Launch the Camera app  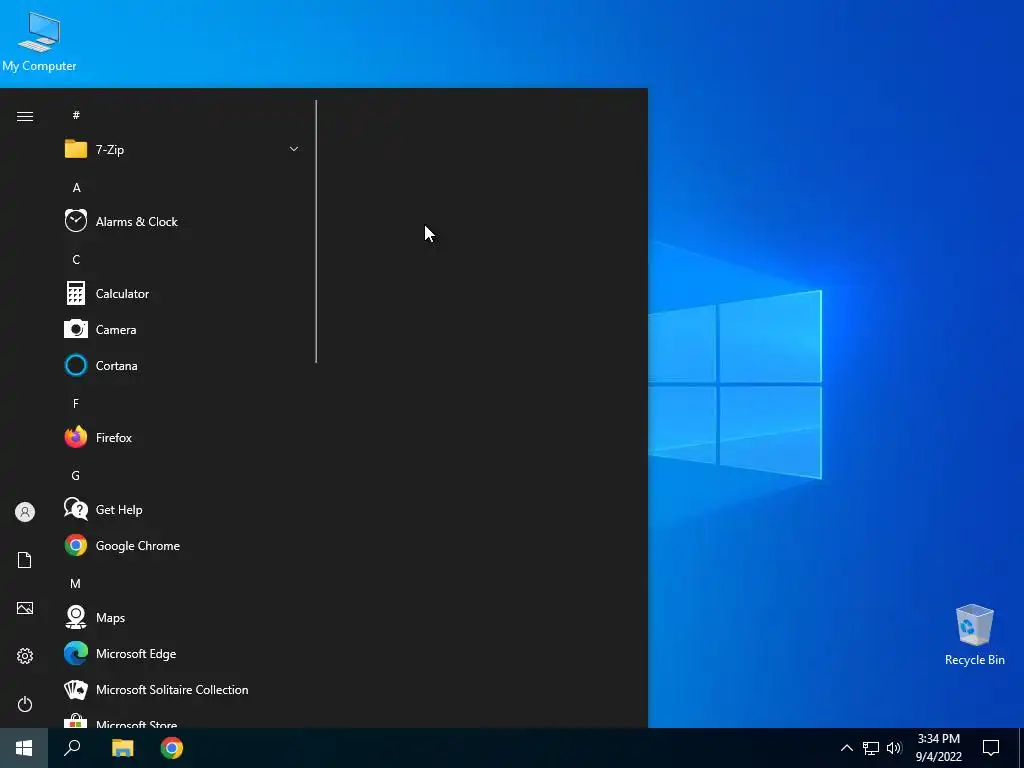(x=183, y=330)
